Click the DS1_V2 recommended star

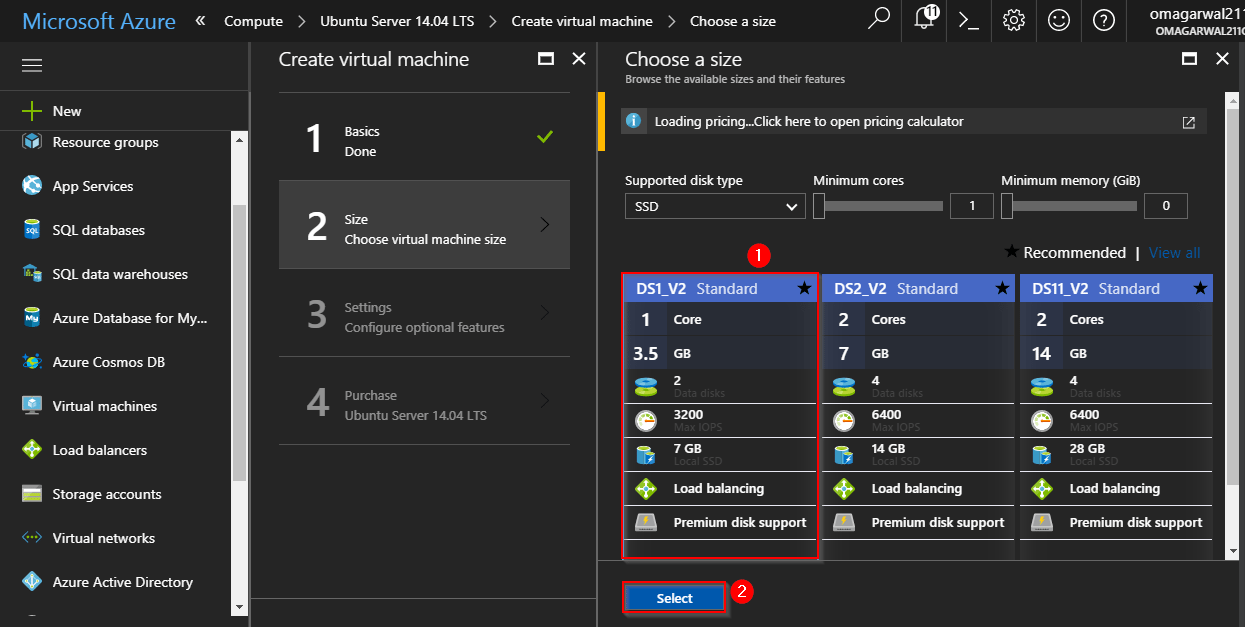(804, 289)
